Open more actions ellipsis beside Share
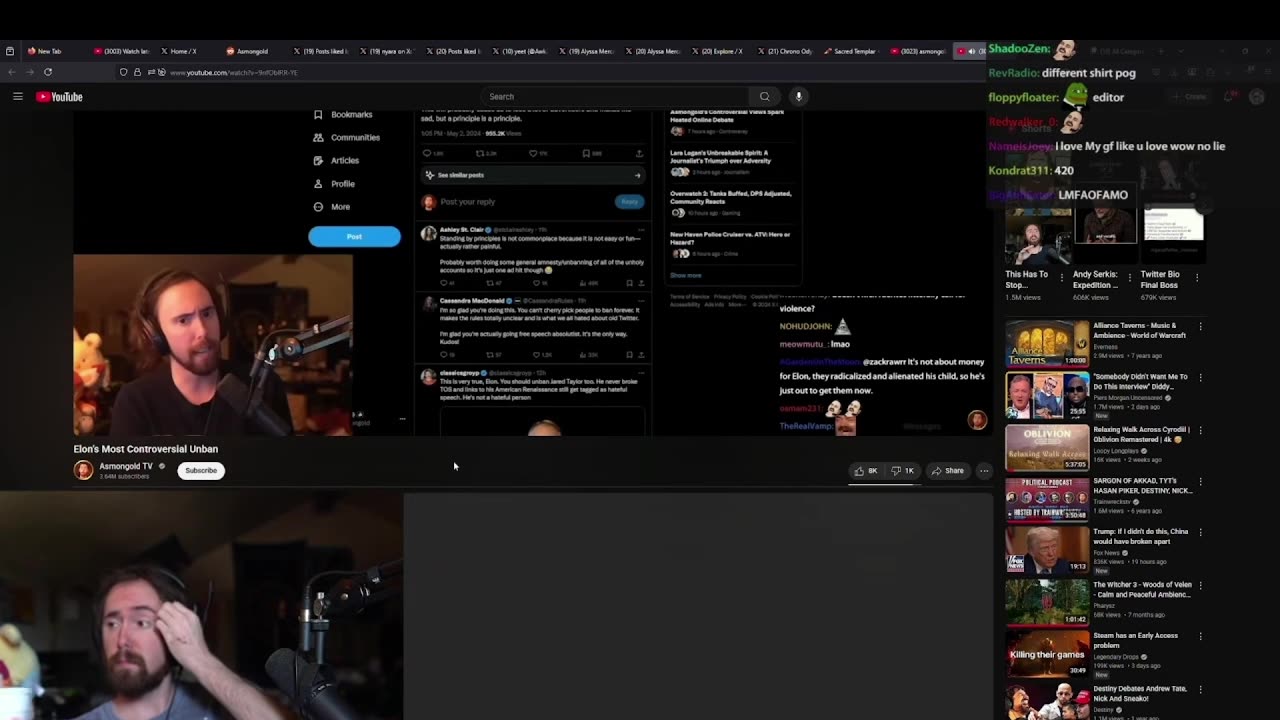Screen dimensions: 1280x720 (984, 471)
